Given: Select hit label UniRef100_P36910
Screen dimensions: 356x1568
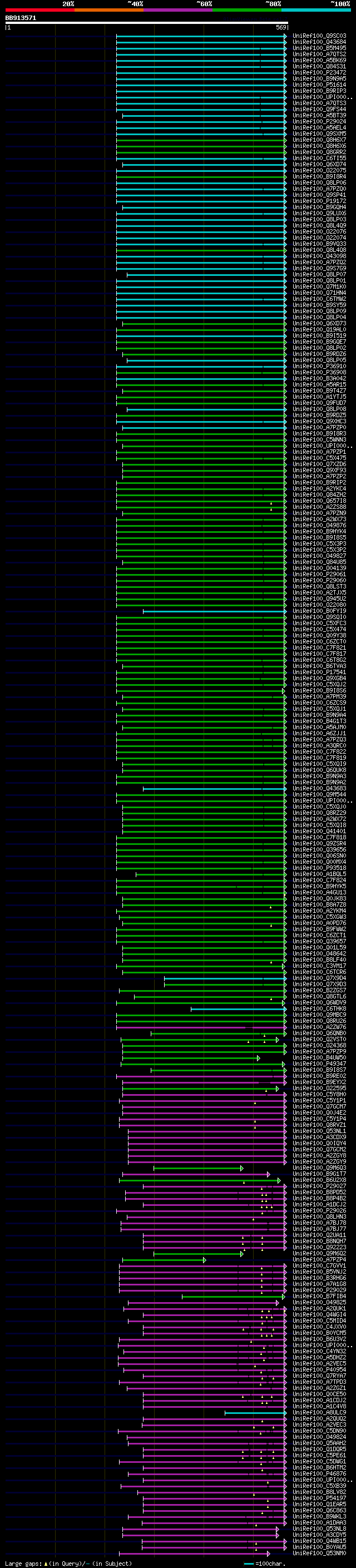Looking at the screenshot, I should pyautogui.click(x=319, y=367).
